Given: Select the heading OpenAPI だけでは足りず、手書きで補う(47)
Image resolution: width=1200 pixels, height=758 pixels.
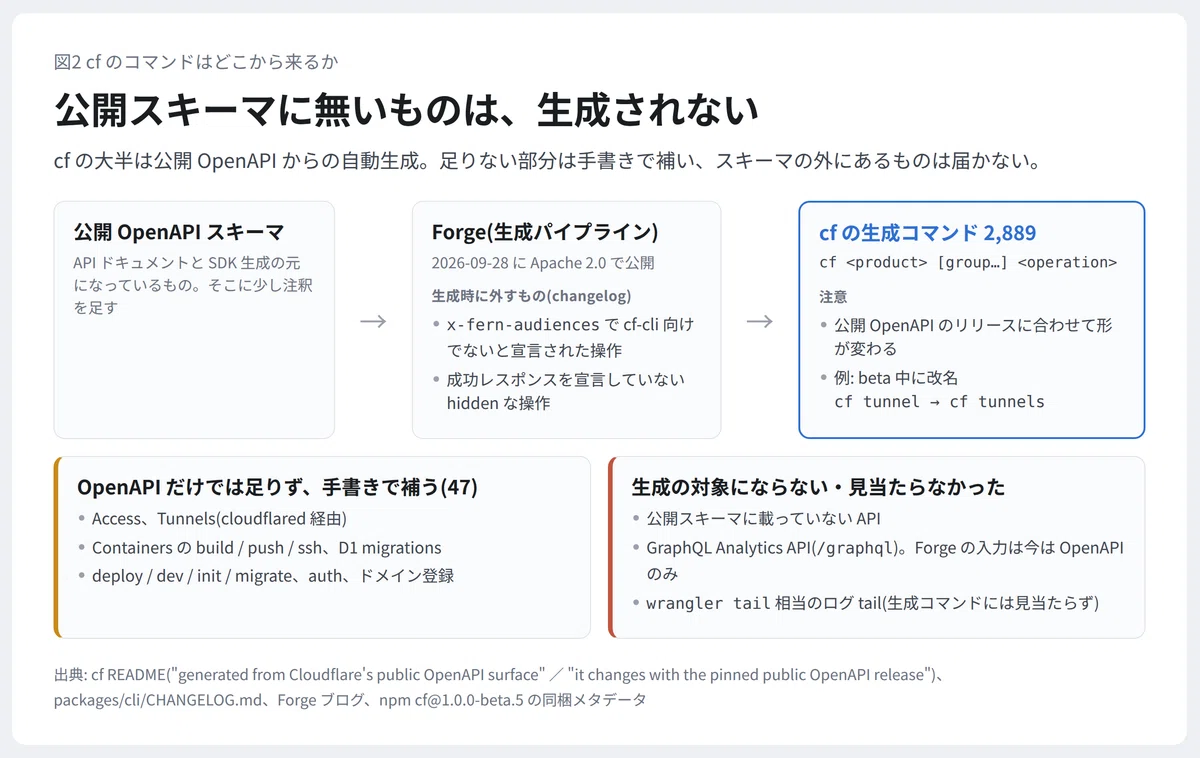Looking at the screenshot, I should tap(278, 487).
